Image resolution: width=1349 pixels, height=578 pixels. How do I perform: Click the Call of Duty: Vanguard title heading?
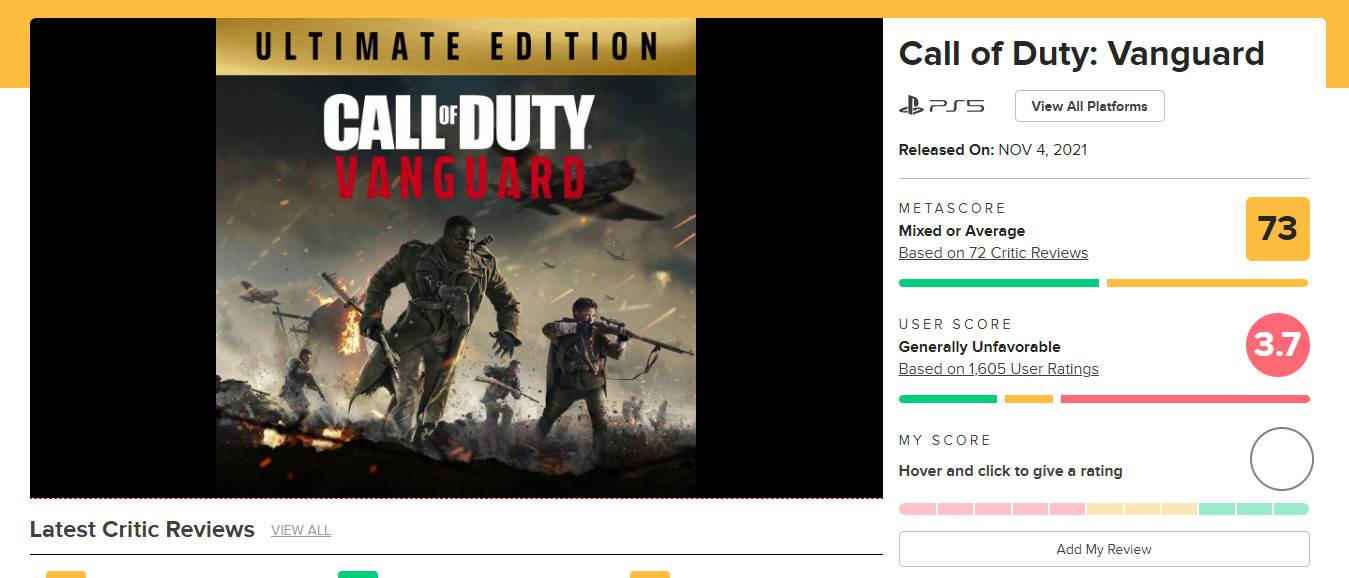[x=1081, y=53]
